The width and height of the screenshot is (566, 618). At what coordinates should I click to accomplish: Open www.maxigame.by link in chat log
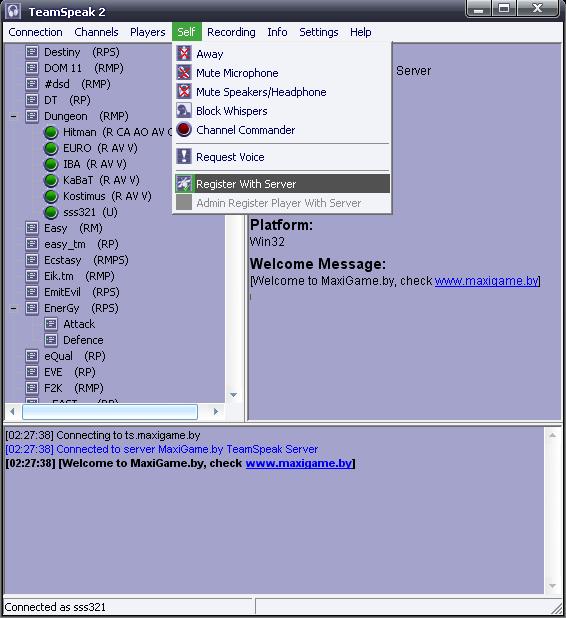(299, 463)
